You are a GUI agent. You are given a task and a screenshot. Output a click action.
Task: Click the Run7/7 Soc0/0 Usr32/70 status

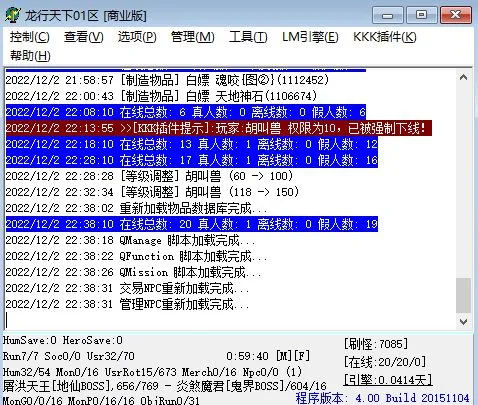pos(69,356)
